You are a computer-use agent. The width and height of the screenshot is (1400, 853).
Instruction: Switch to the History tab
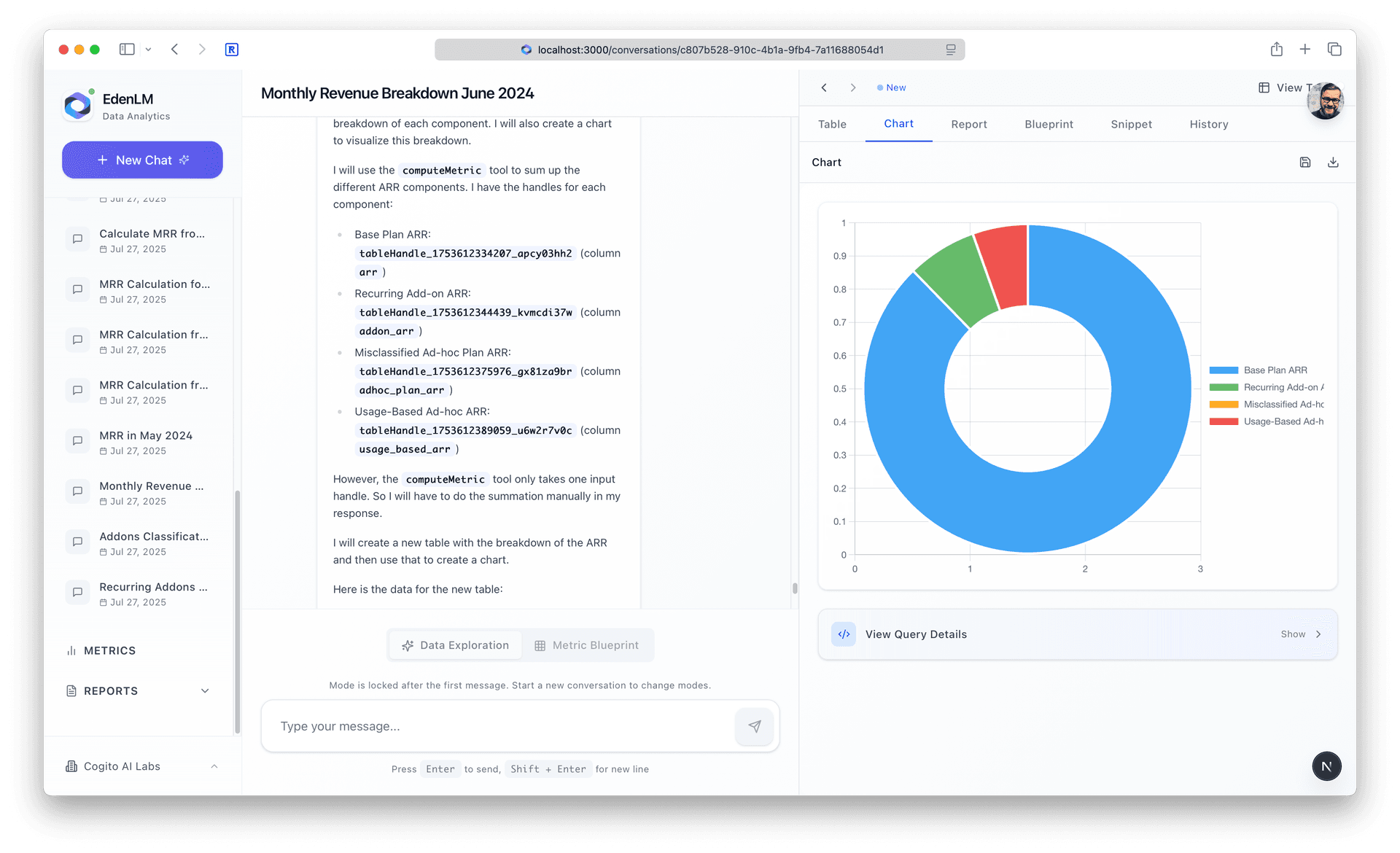[x=1209, y=124]
